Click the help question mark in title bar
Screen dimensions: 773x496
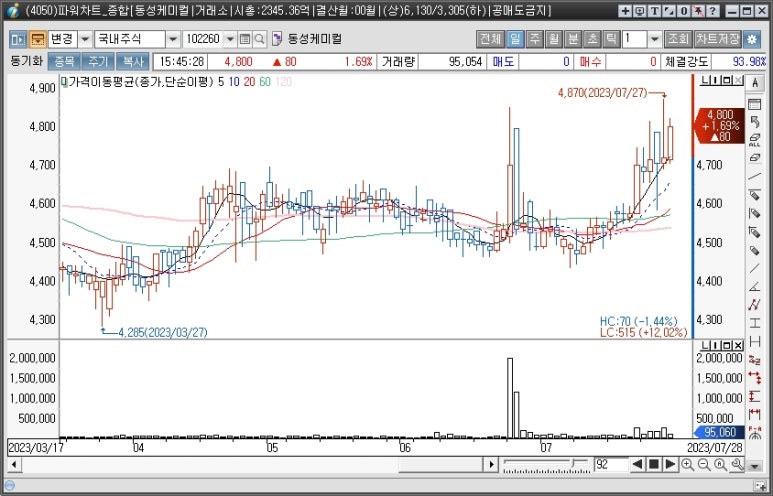point(712,10)
